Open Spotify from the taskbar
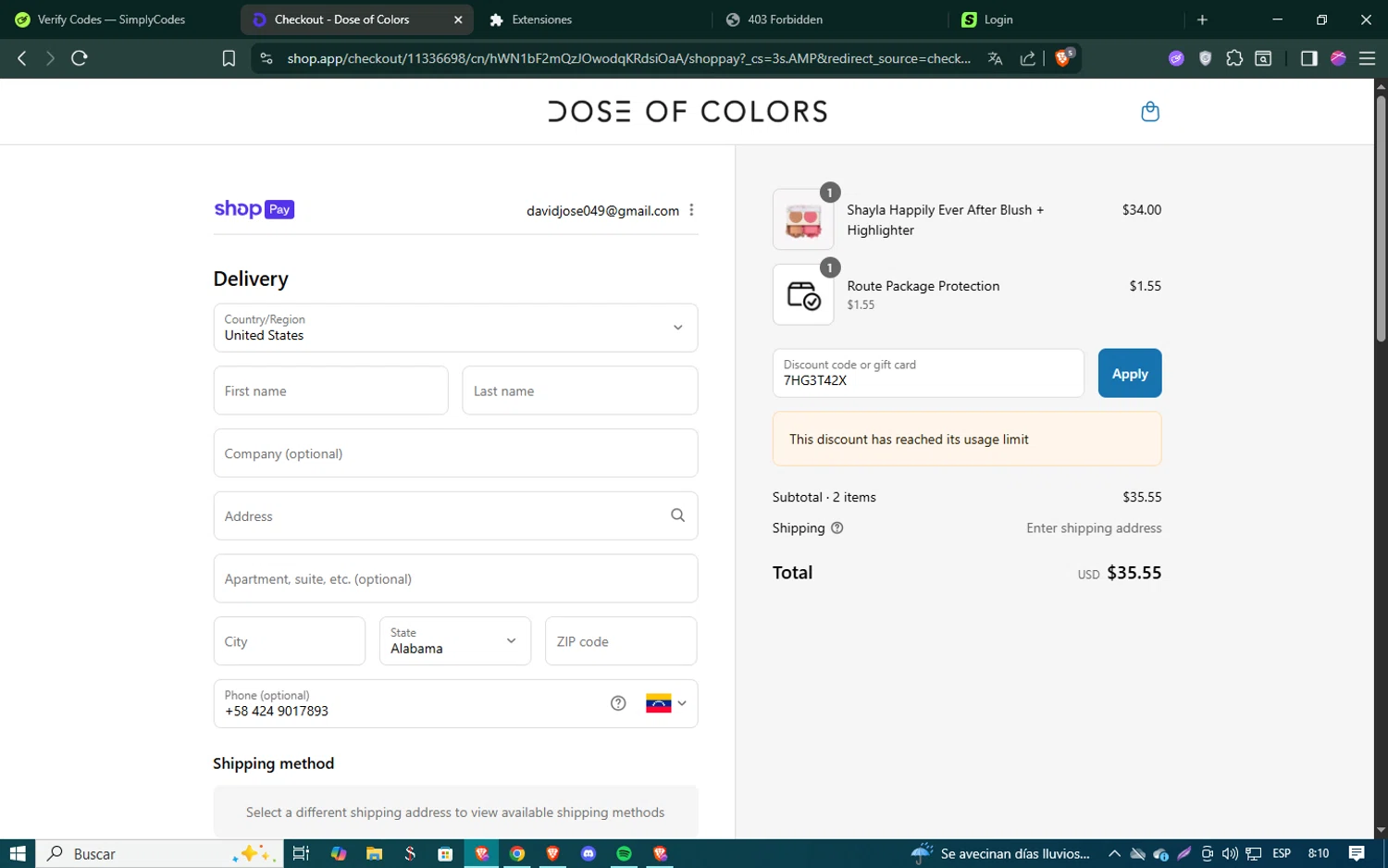1388x868 pixels. pos(624,853)
